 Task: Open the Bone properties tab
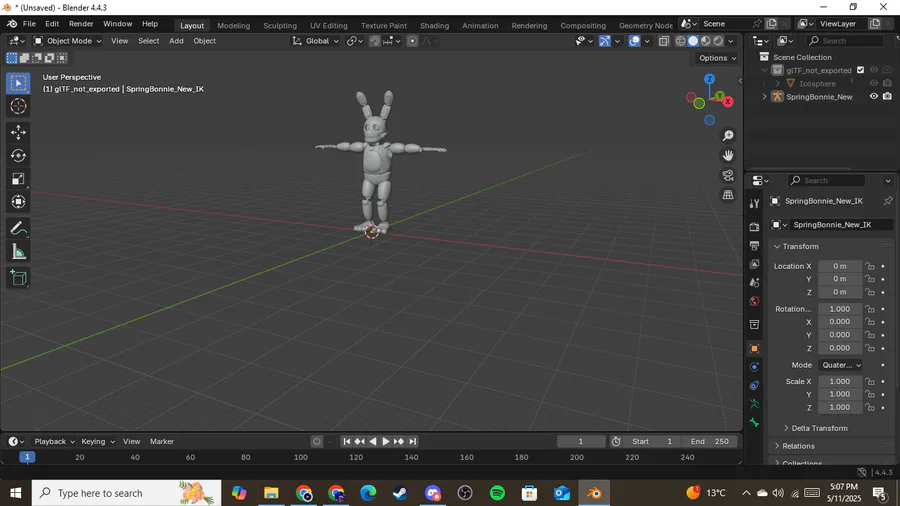coord(754,423)
